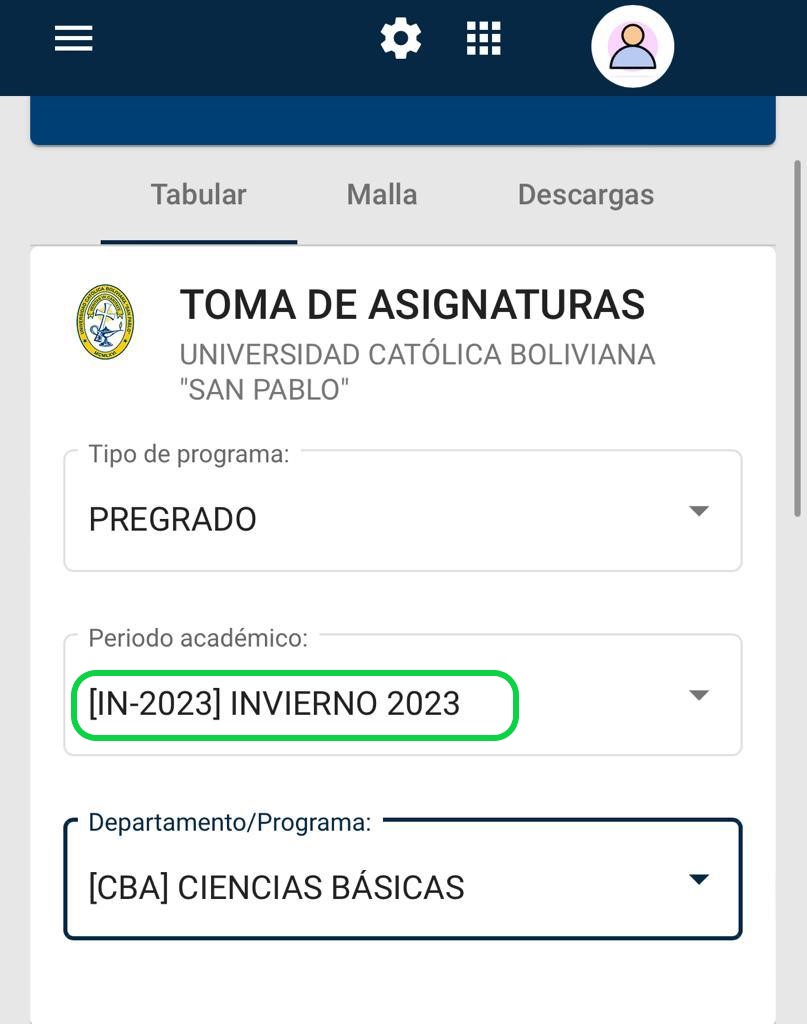Expand the Tipo de programa dropdown arrow
807x1024 pixels.
pos(699,511)
